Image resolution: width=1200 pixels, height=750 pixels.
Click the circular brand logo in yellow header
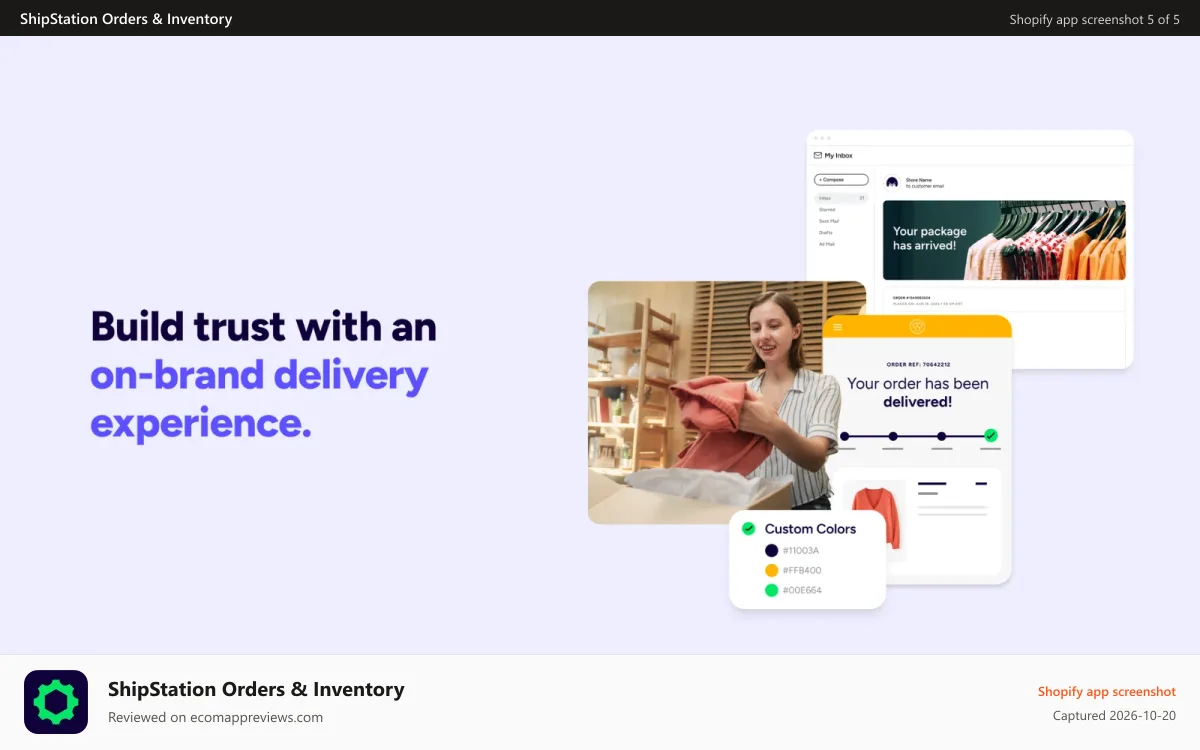point(917,327)
